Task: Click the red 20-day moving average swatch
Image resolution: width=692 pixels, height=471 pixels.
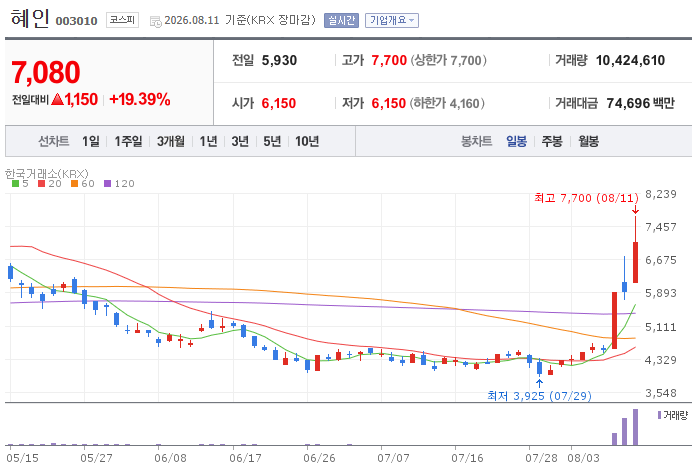Action: click(41, 184)
